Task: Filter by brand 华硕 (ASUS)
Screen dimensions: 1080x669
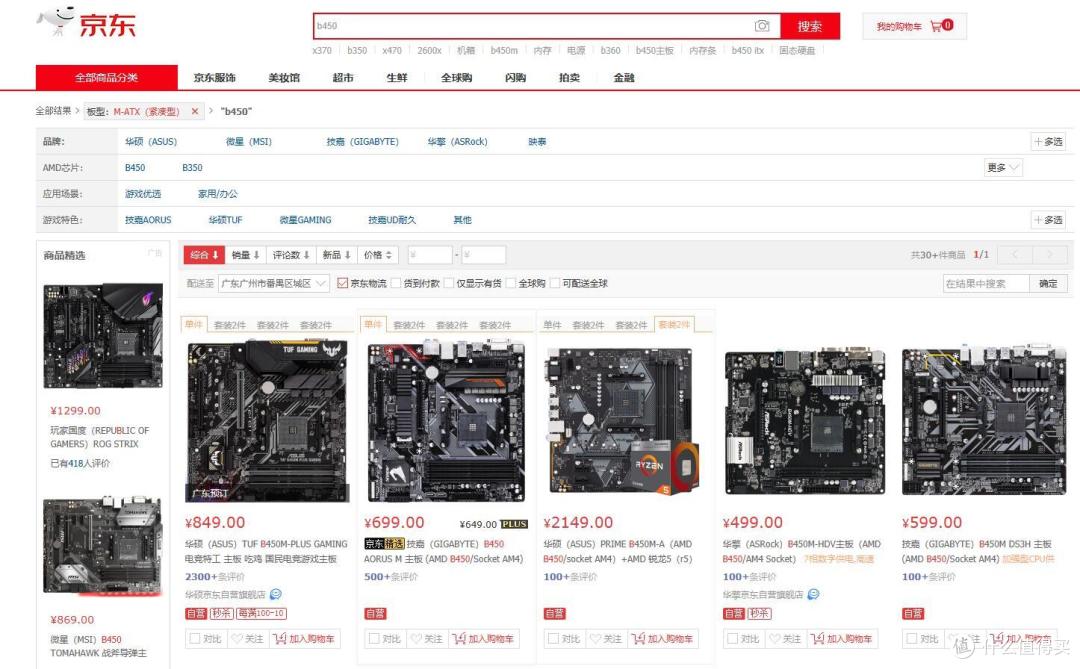Action: tap(151, 141)
